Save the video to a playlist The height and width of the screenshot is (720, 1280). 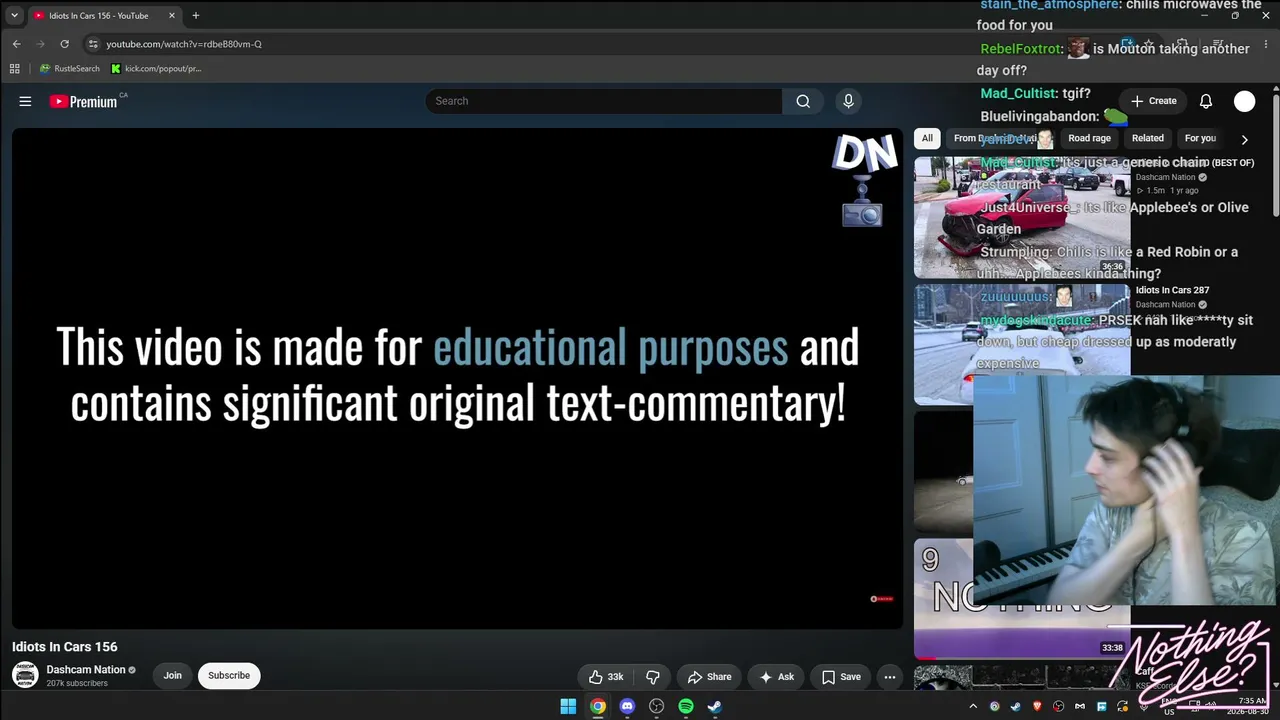coord(841,677)
